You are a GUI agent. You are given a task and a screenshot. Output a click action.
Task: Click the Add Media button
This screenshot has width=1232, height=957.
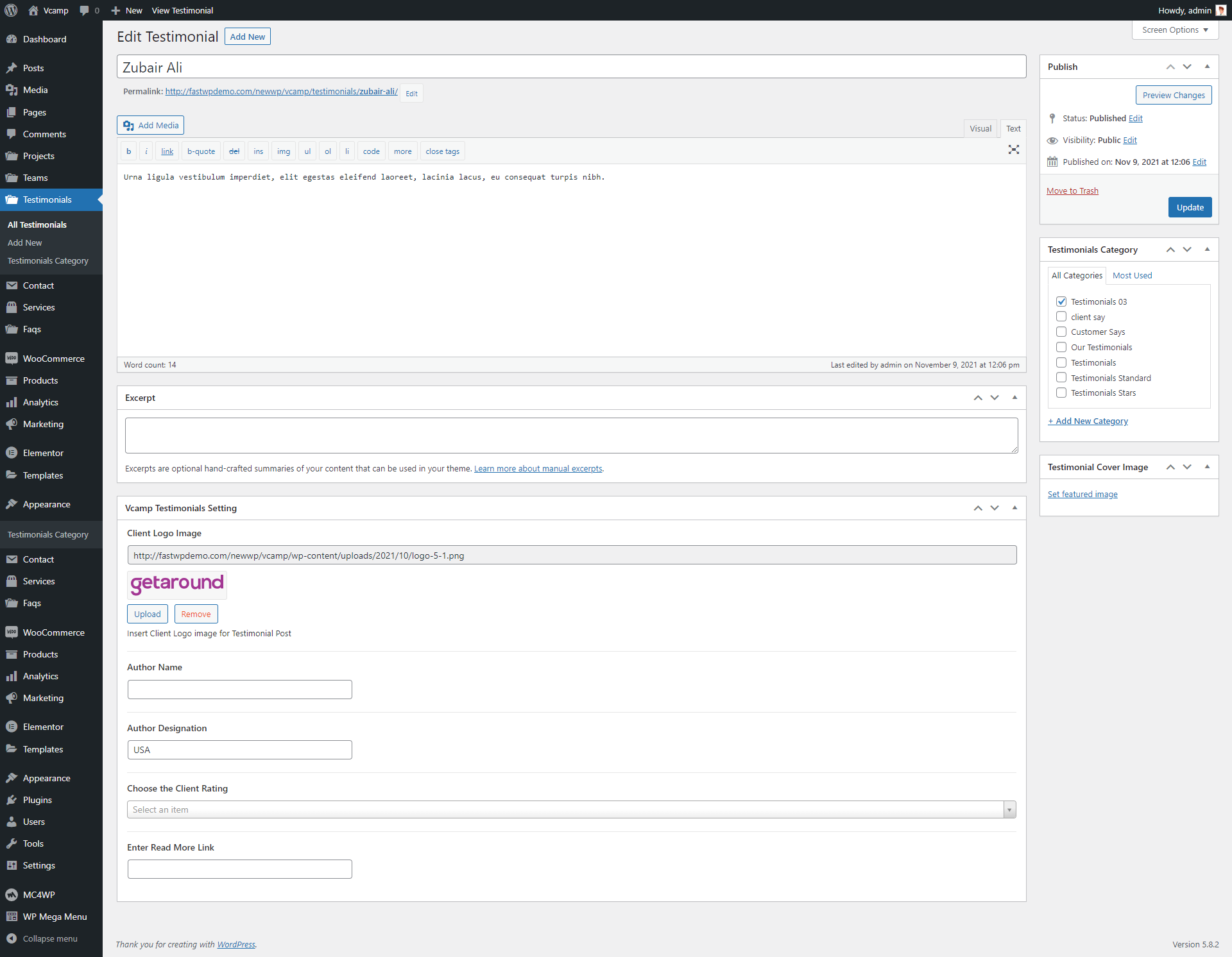coord(151,125)
